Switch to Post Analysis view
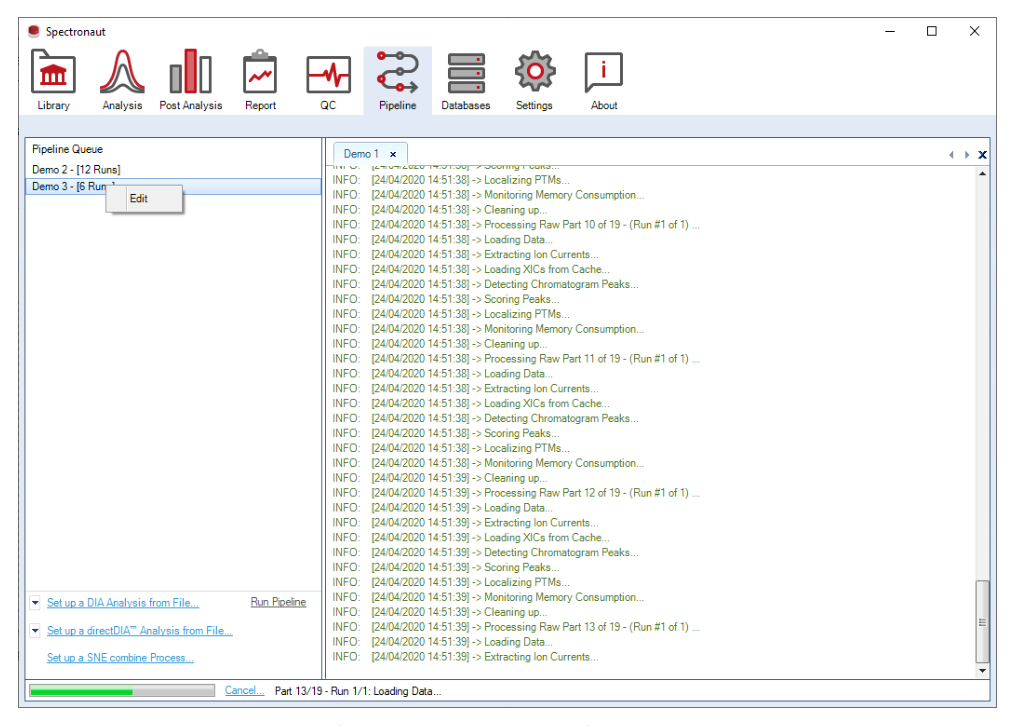 point(190,80)
